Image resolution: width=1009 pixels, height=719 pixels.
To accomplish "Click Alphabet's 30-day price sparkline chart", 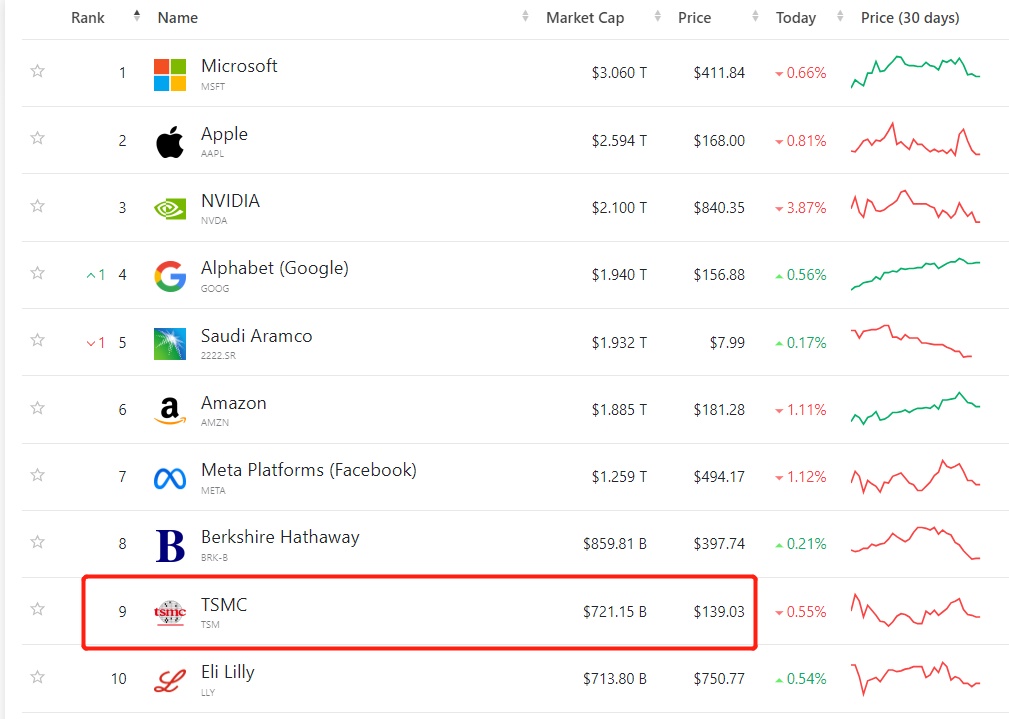I will (x=915, y=274).
